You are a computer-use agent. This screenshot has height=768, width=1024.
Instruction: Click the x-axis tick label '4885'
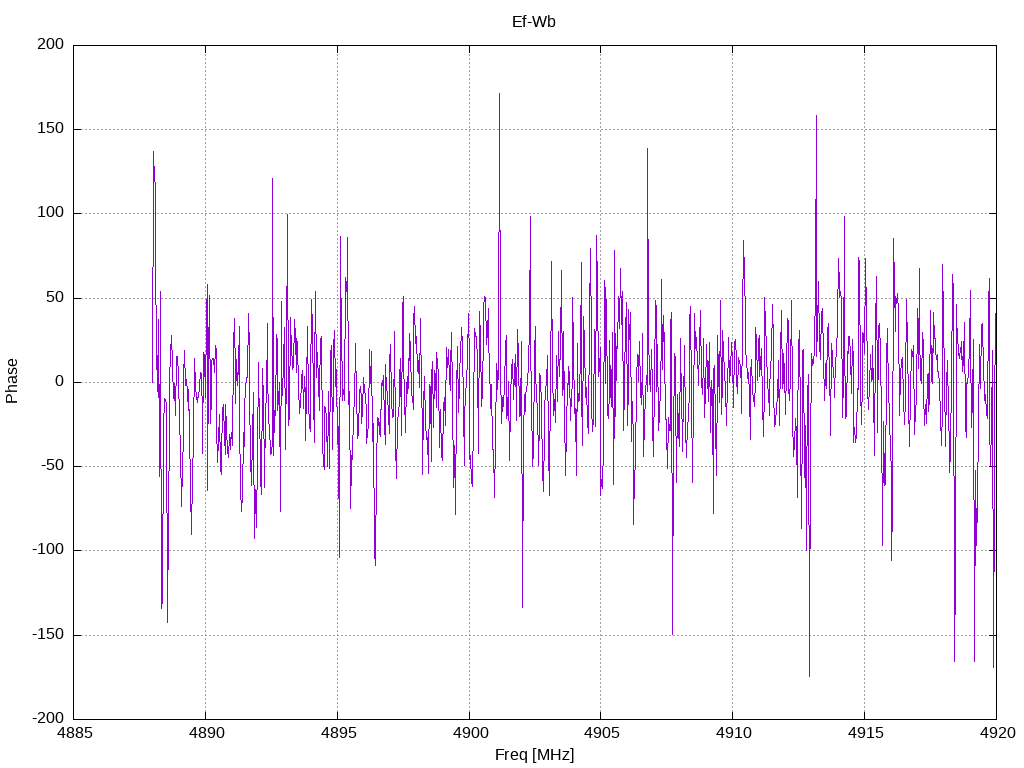(74, 733)
